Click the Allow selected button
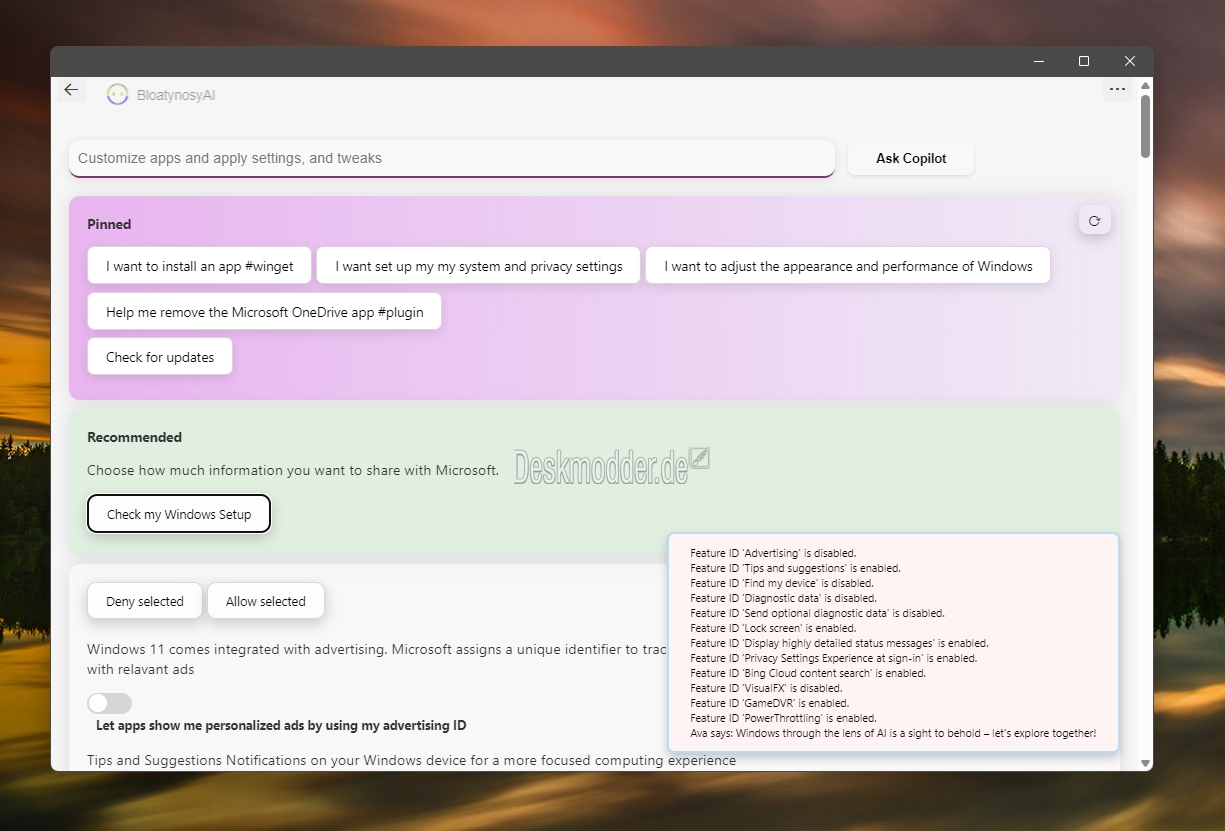This screenshot has height=831, width=1225. (x=266, y=601)
